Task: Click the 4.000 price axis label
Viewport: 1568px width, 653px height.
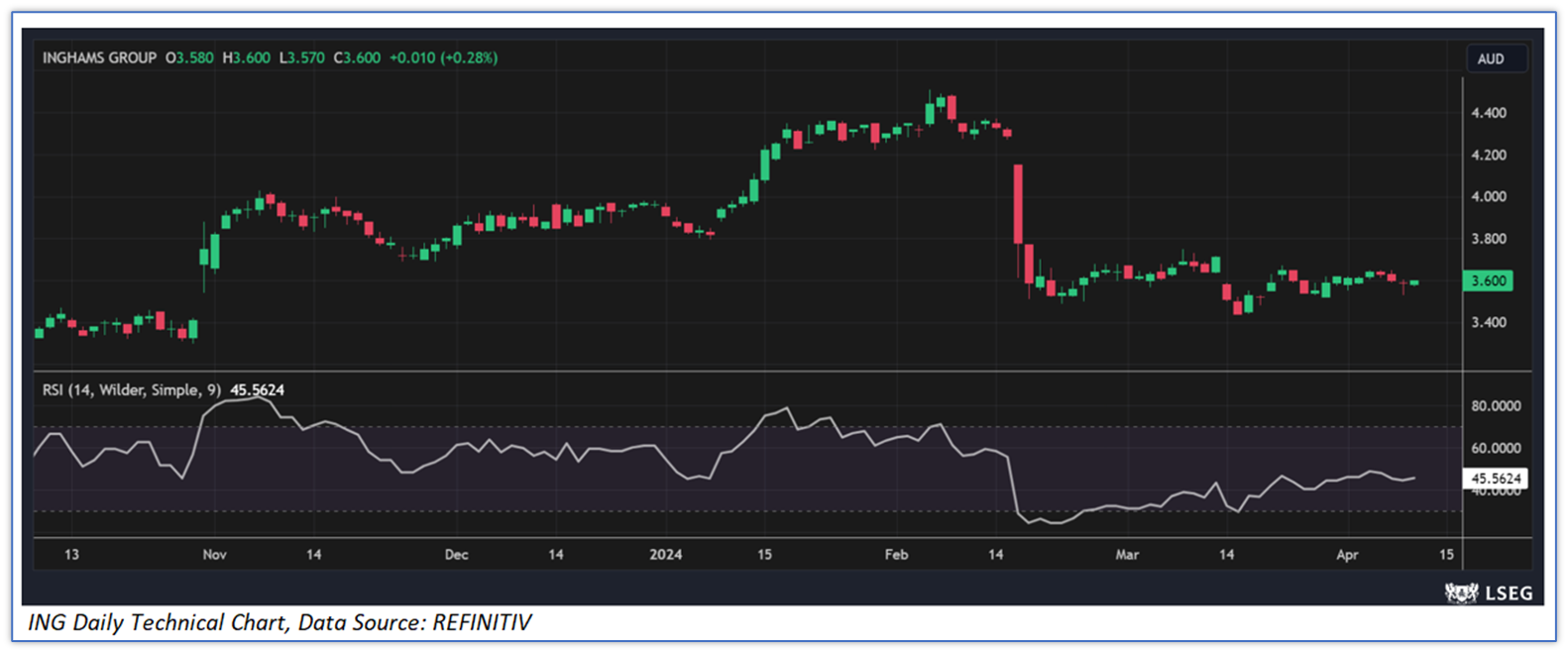Action: pos(1489,196)
